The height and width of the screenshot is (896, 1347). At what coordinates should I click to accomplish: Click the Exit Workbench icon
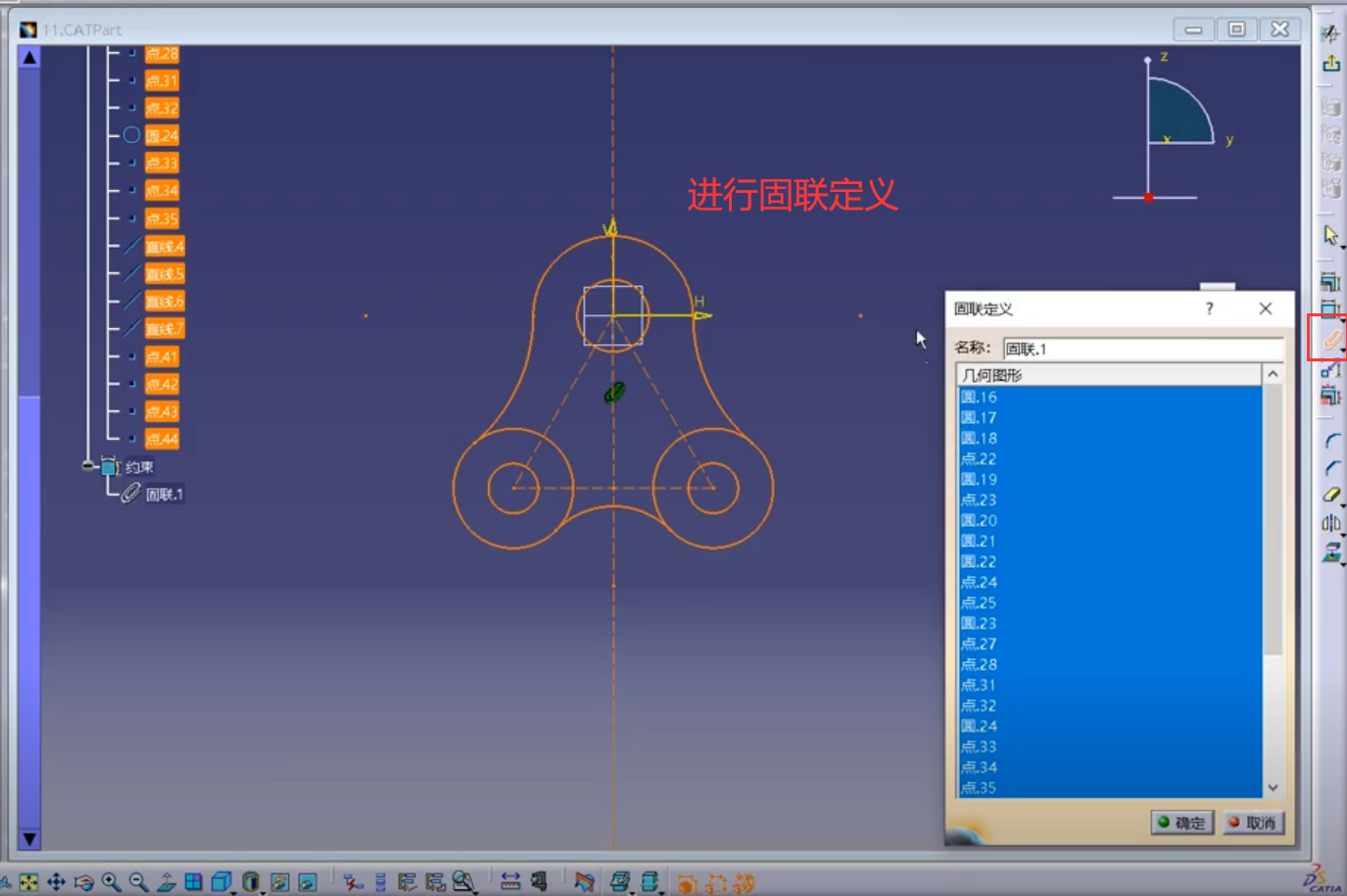[x=1330, y=64]
